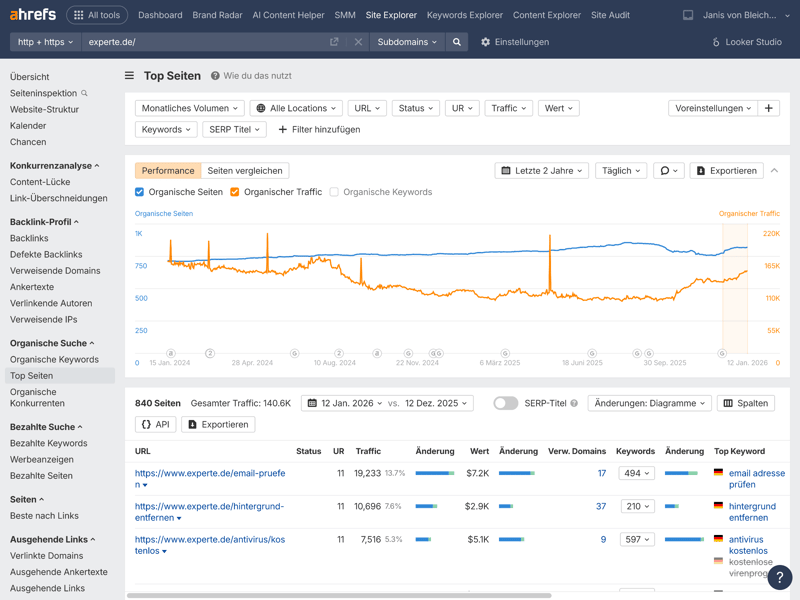The image size is (800, 600).
Task: Uncheck the Organische Seiten checkbox
Action: [140, 192]
